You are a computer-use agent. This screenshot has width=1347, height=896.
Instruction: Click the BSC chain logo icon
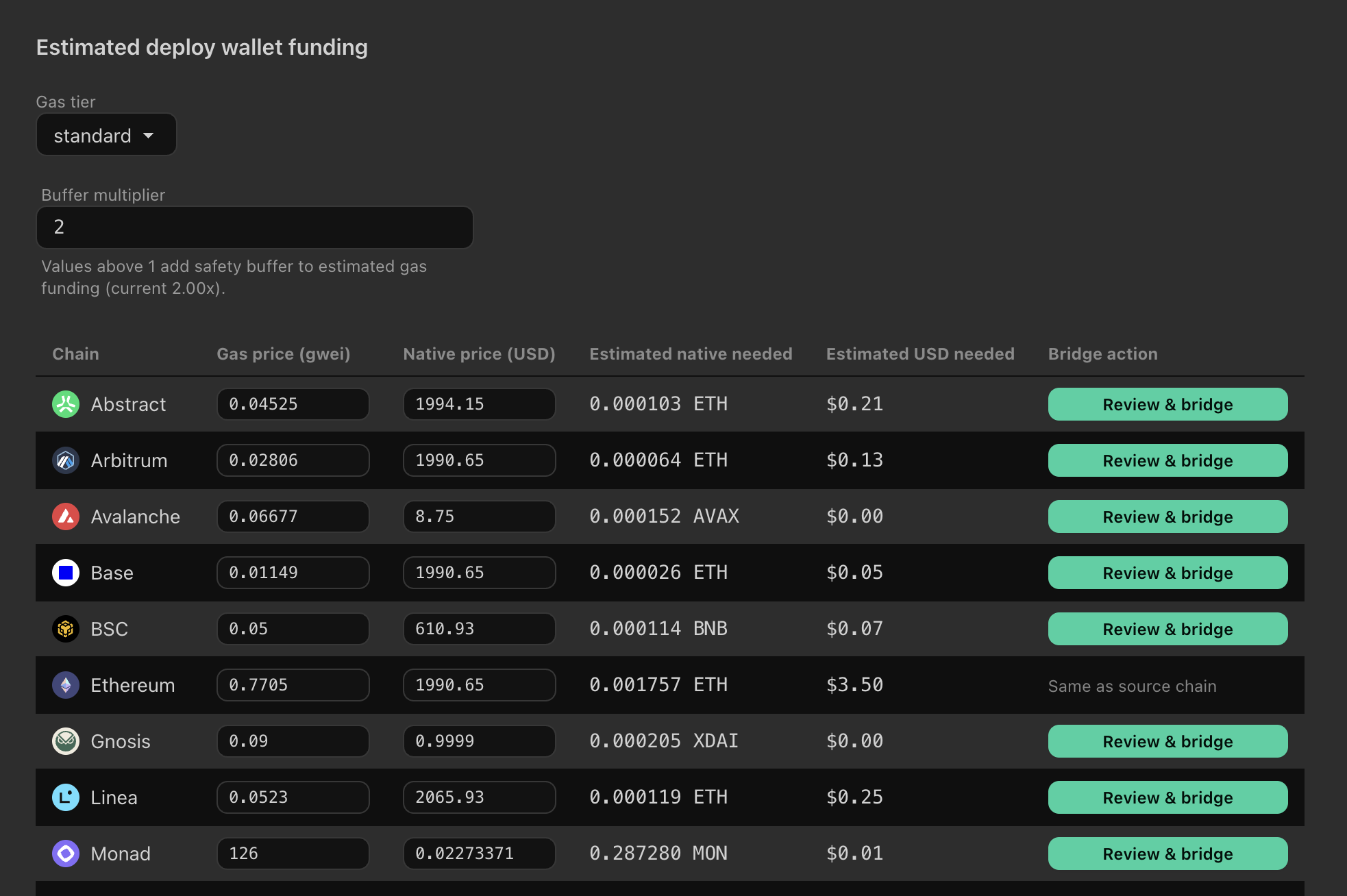66,629
